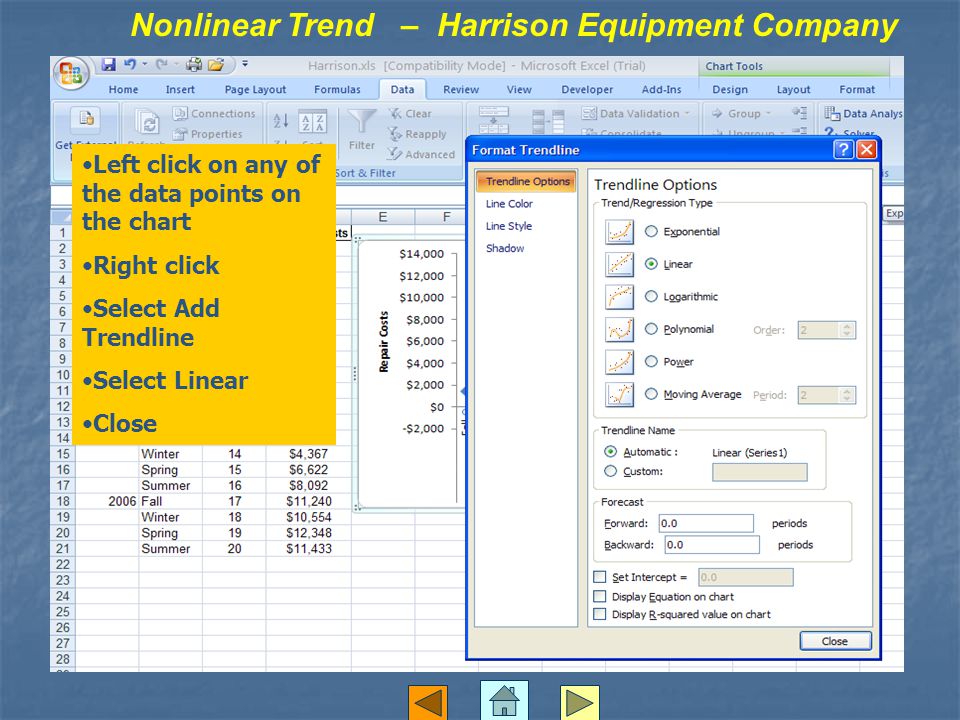The image size is (960, 720).
Task: Choose the Automatic trendline name option
Action: 610,452
